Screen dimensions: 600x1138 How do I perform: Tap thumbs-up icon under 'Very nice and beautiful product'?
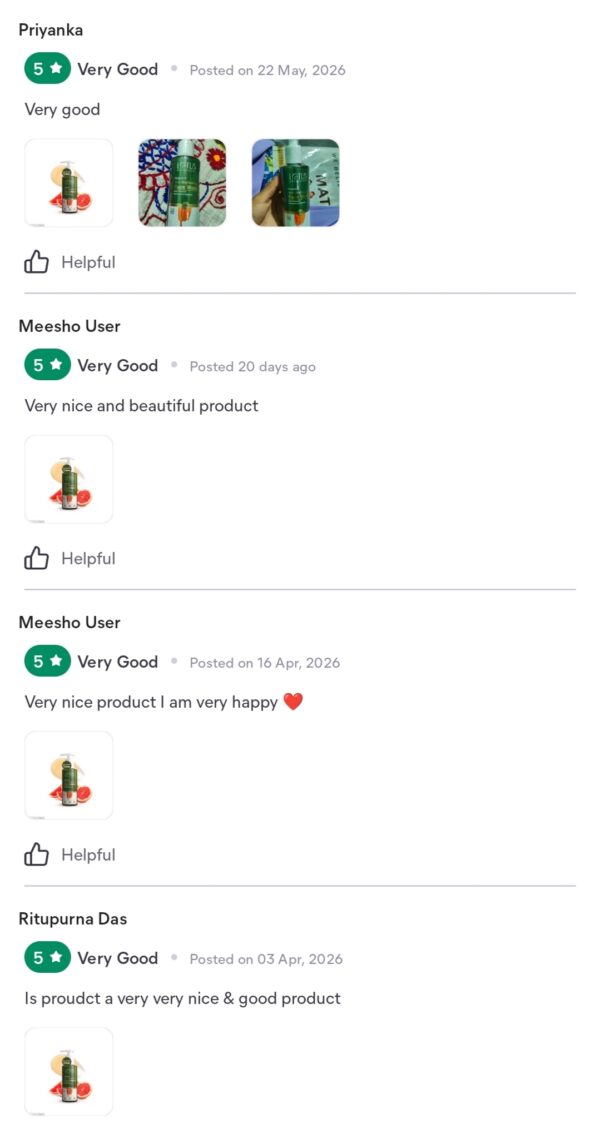[36, 558]
